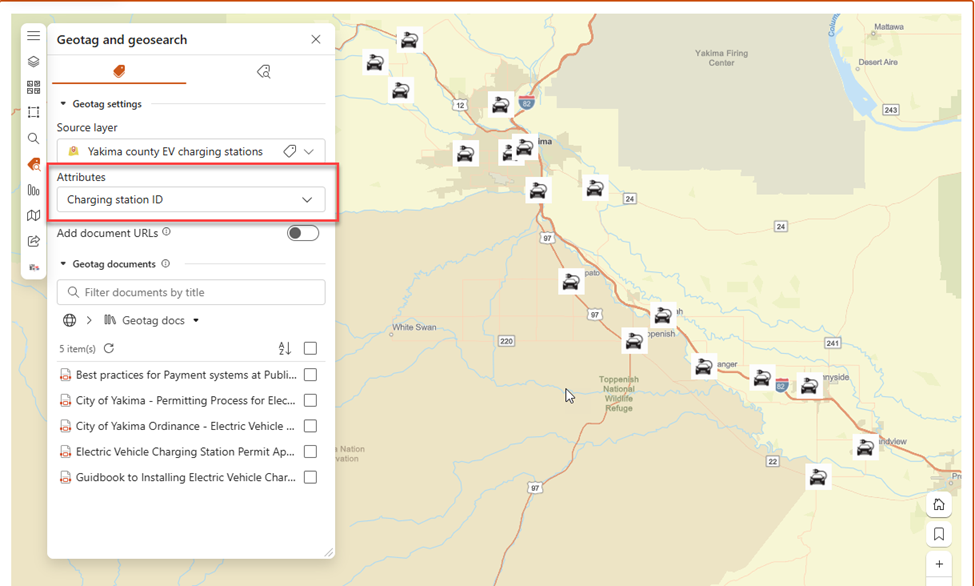
Task: Open the Attributes dropdown showing Charging station ID
Action: click(191, 200)
